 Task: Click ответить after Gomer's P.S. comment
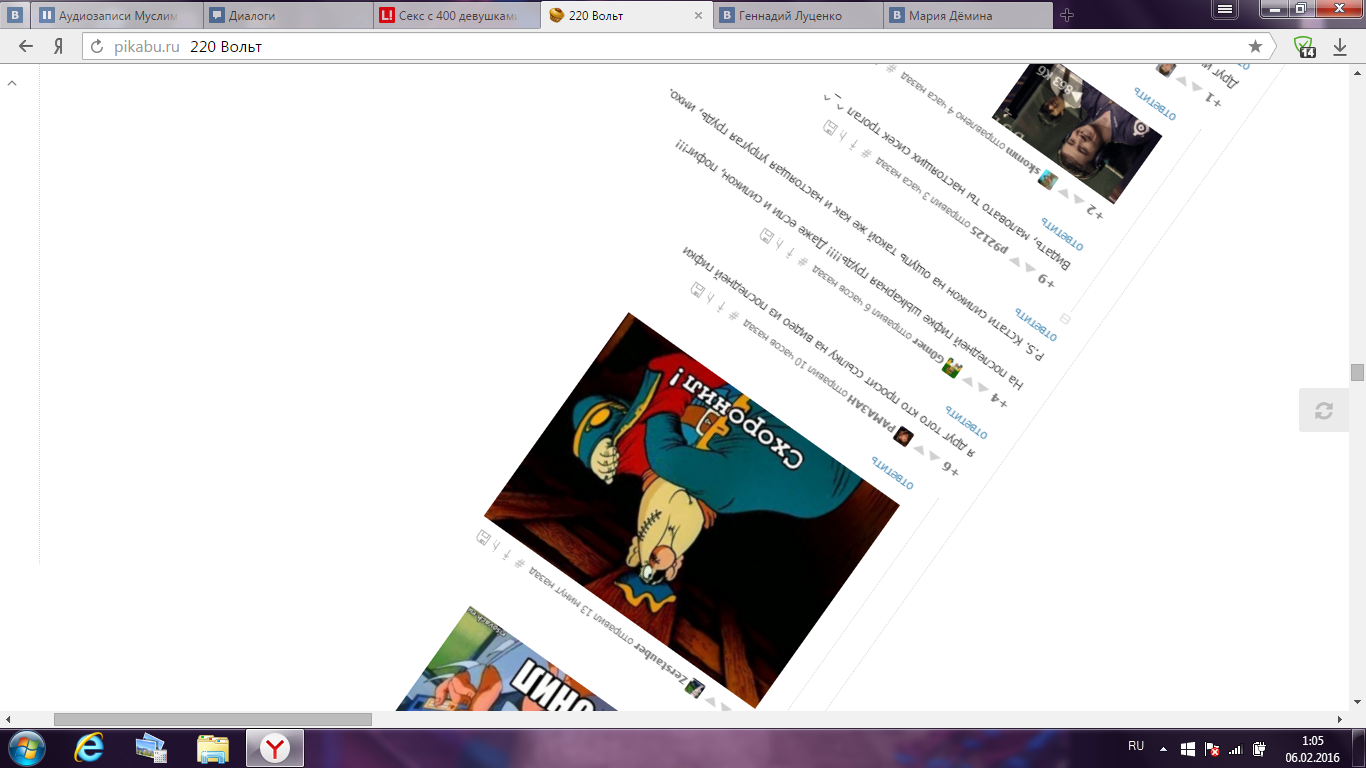pyautogui.click(x=1036, y=325)
